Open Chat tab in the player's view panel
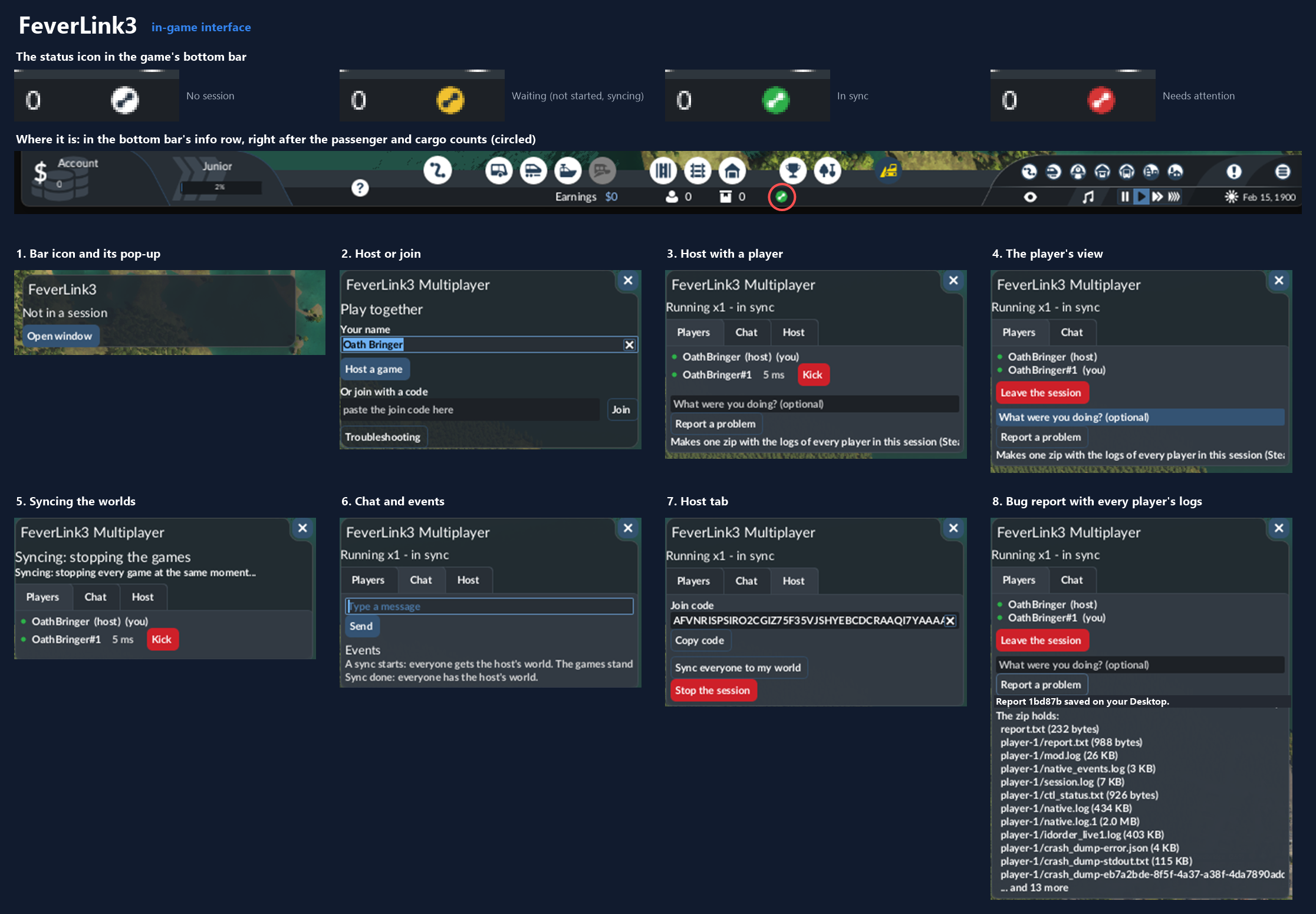 pyautogui.click(x=1072, y=333)
